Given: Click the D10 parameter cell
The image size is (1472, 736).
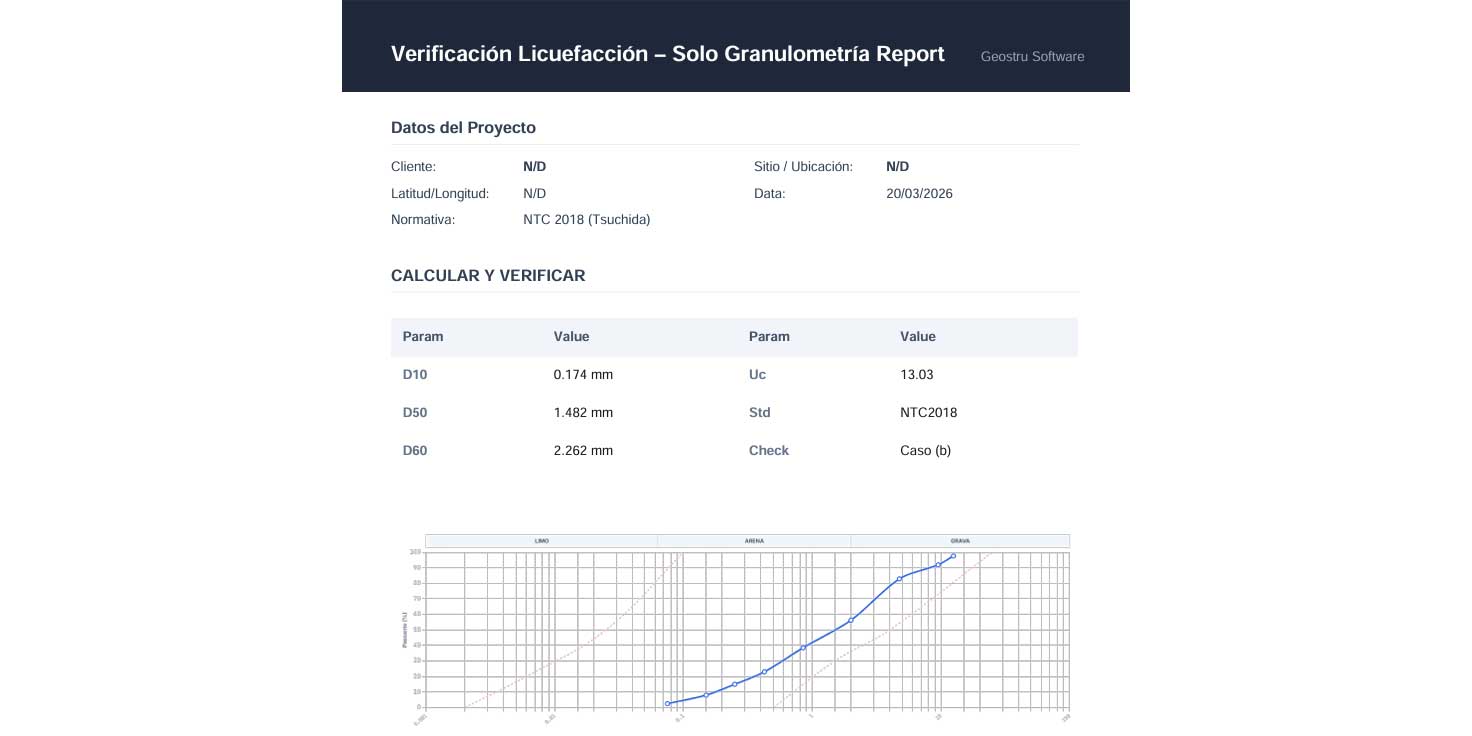Looking at the screenshot, I should point(415,375).
